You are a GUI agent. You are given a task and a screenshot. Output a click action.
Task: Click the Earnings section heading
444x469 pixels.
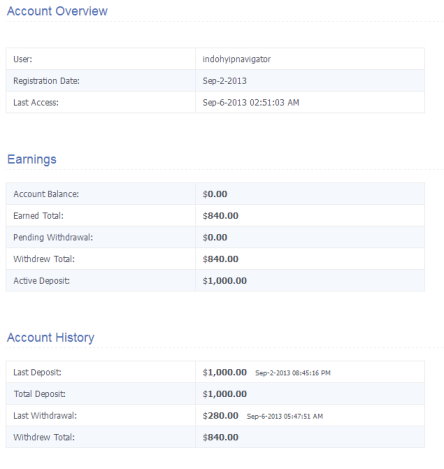coord(32,159)
